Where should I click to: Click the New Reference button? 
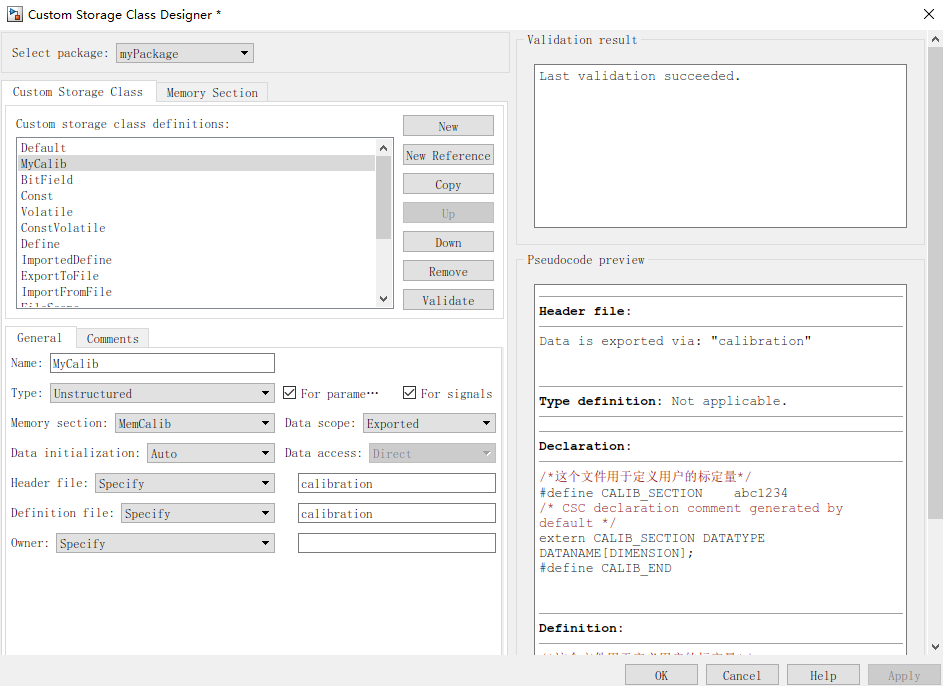448,155
